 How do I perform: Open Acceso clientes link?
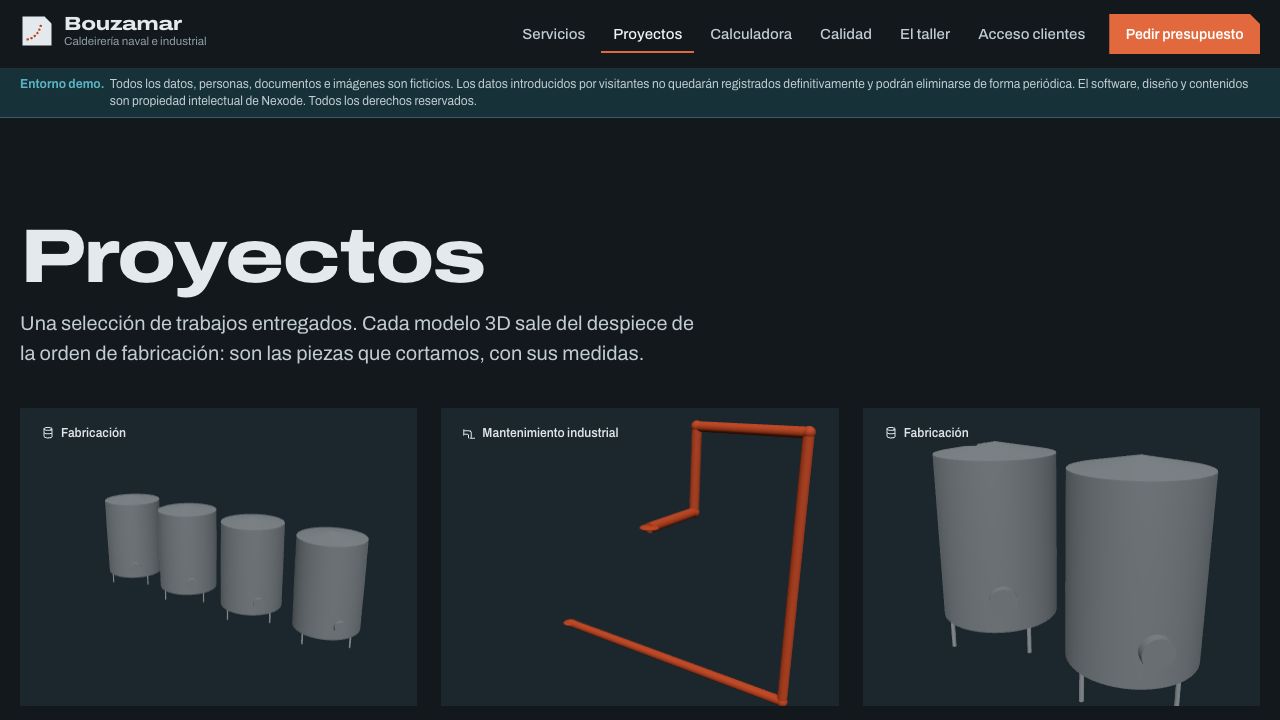[1031, 34]
